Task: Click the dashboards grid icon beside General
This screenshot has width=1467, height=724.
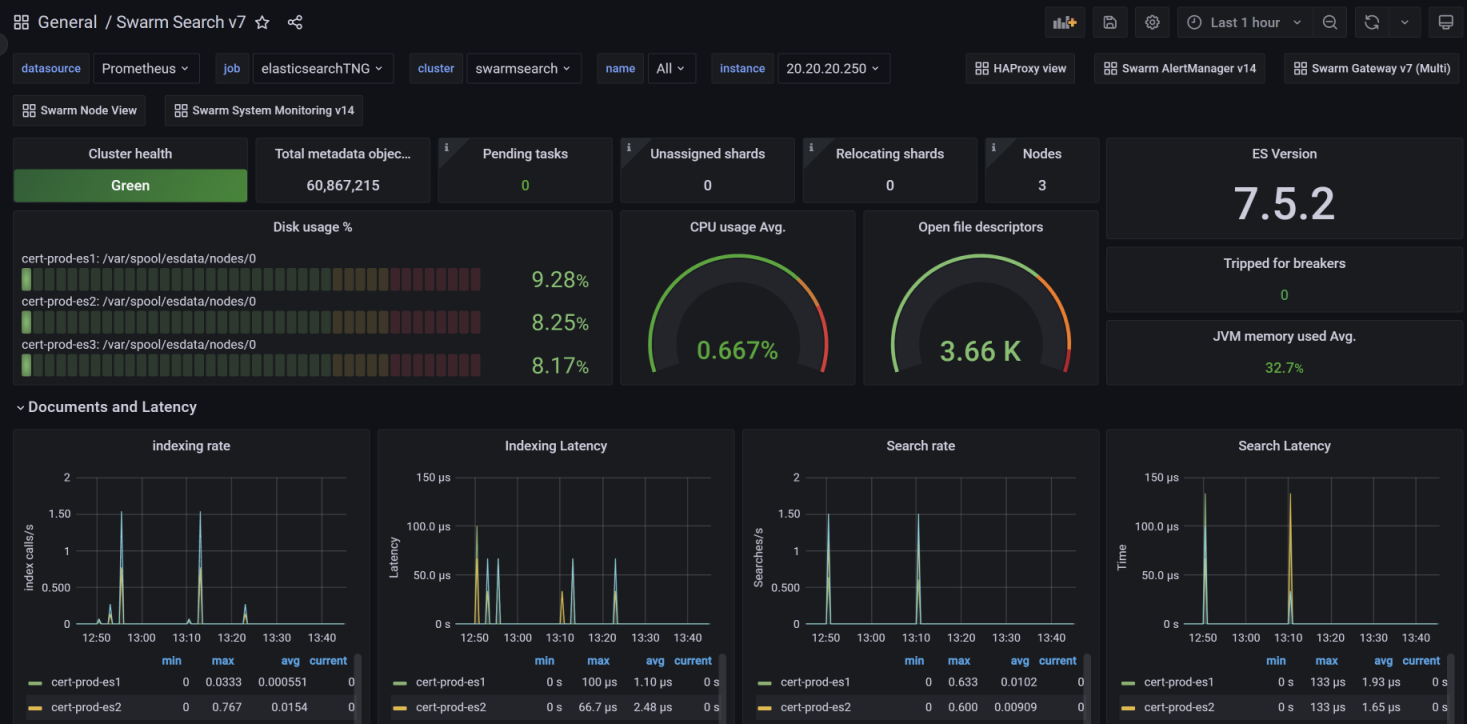Action: 21,22
